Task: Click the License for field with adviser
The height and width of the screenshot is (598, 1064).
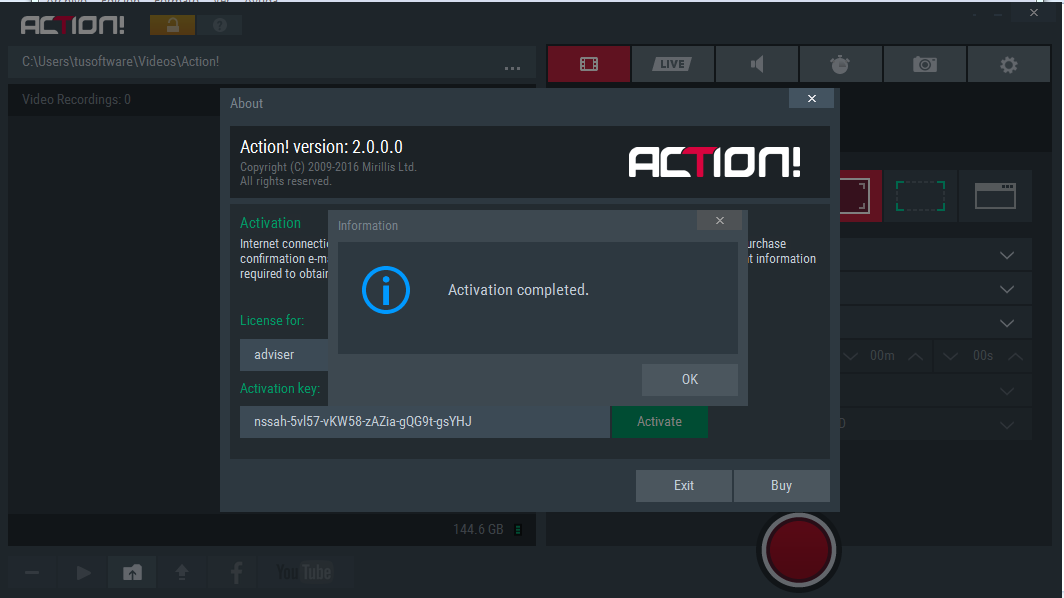Action: click(x=284, y=354)
